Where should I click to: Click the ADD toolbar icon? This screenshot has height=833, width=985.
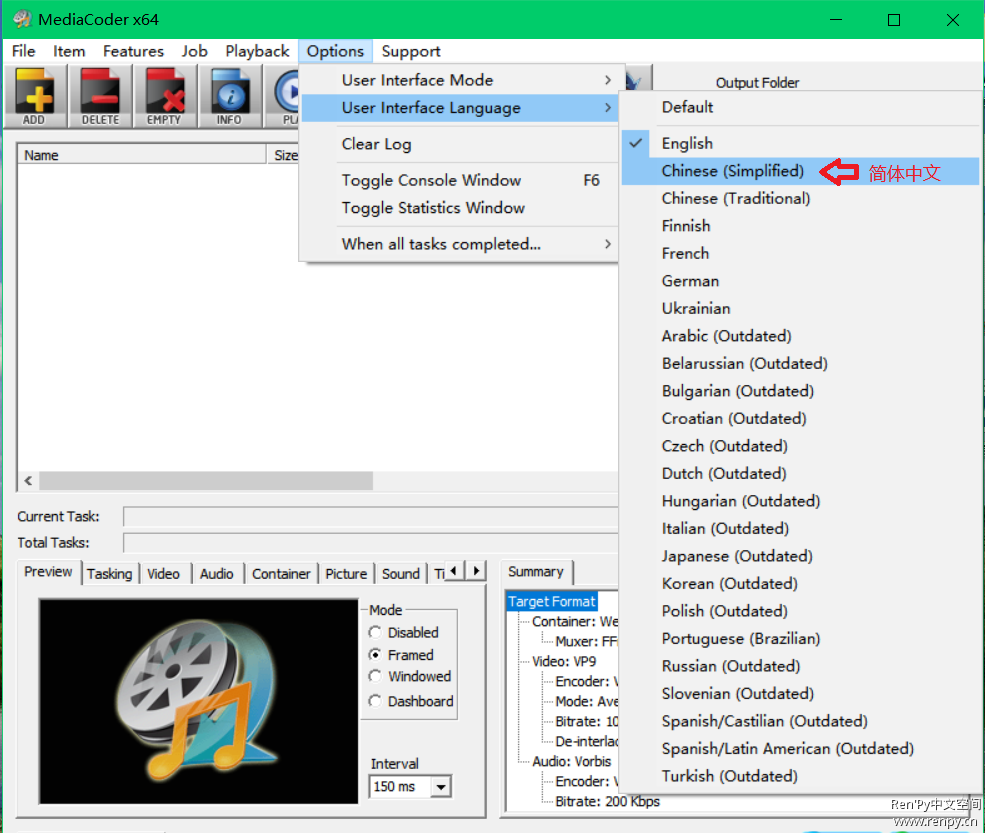35,97
